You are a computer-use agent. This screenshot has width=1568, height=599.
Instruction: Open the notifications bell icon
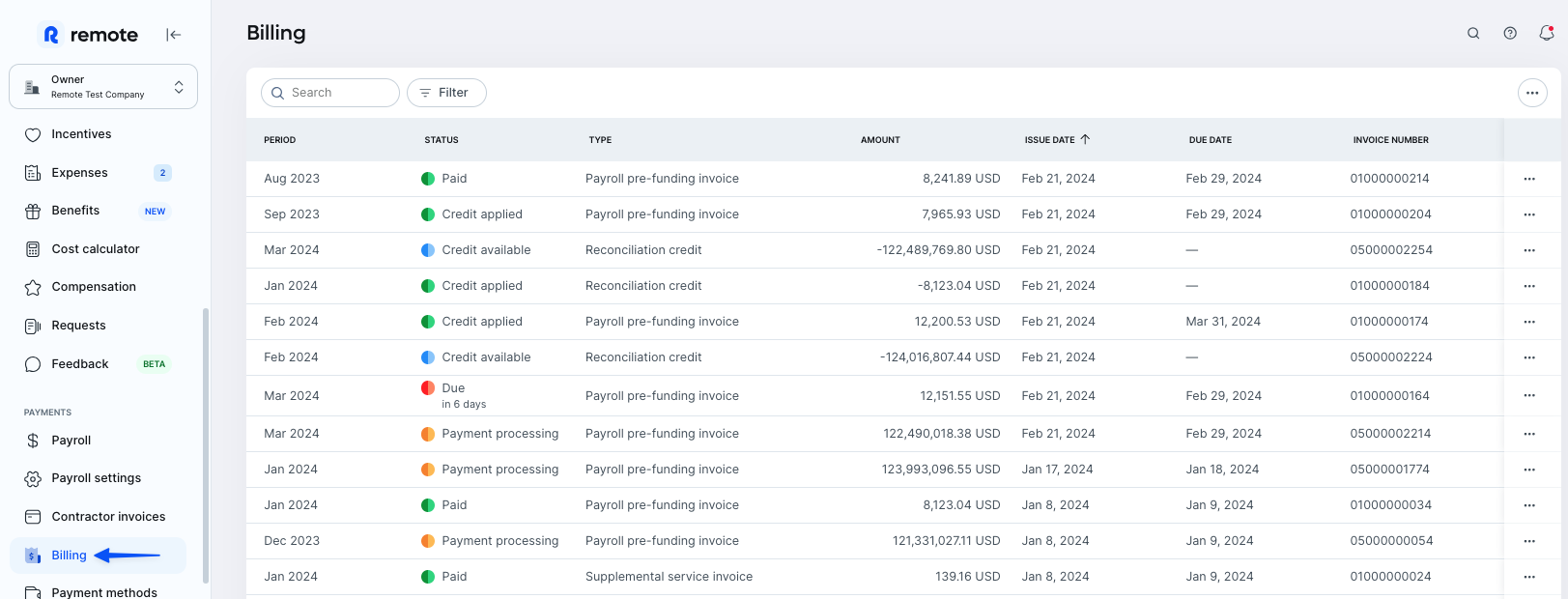point(1547,33)
